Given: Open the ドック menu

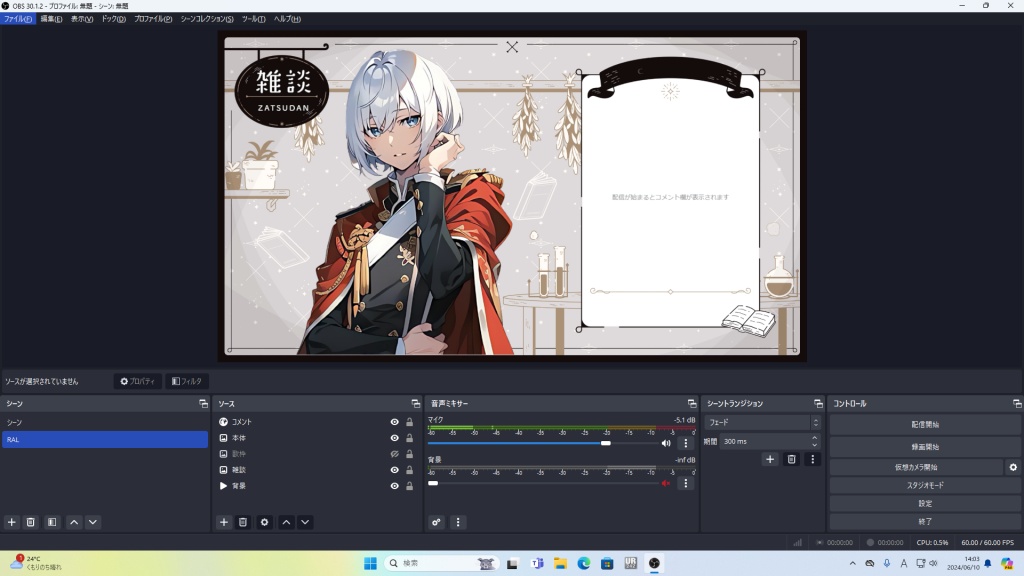Looking at the screenshot, I should (113, 19).
